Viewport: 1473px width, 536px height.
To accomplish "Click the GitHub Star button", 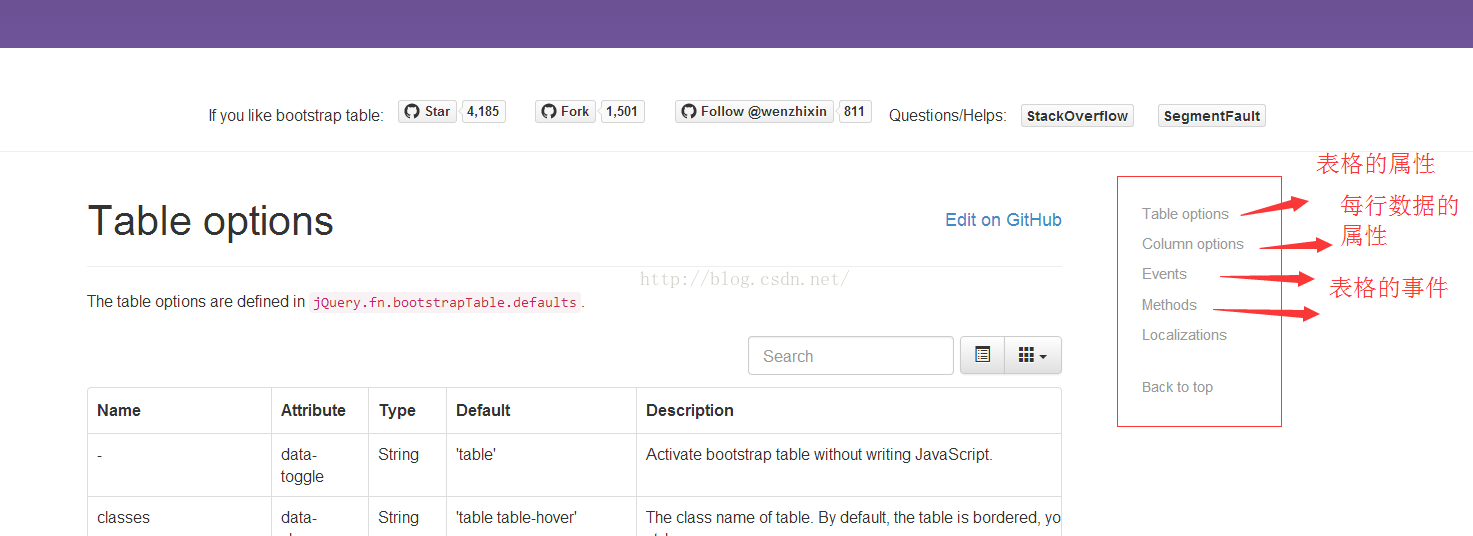I will click(x=427, y=112).
